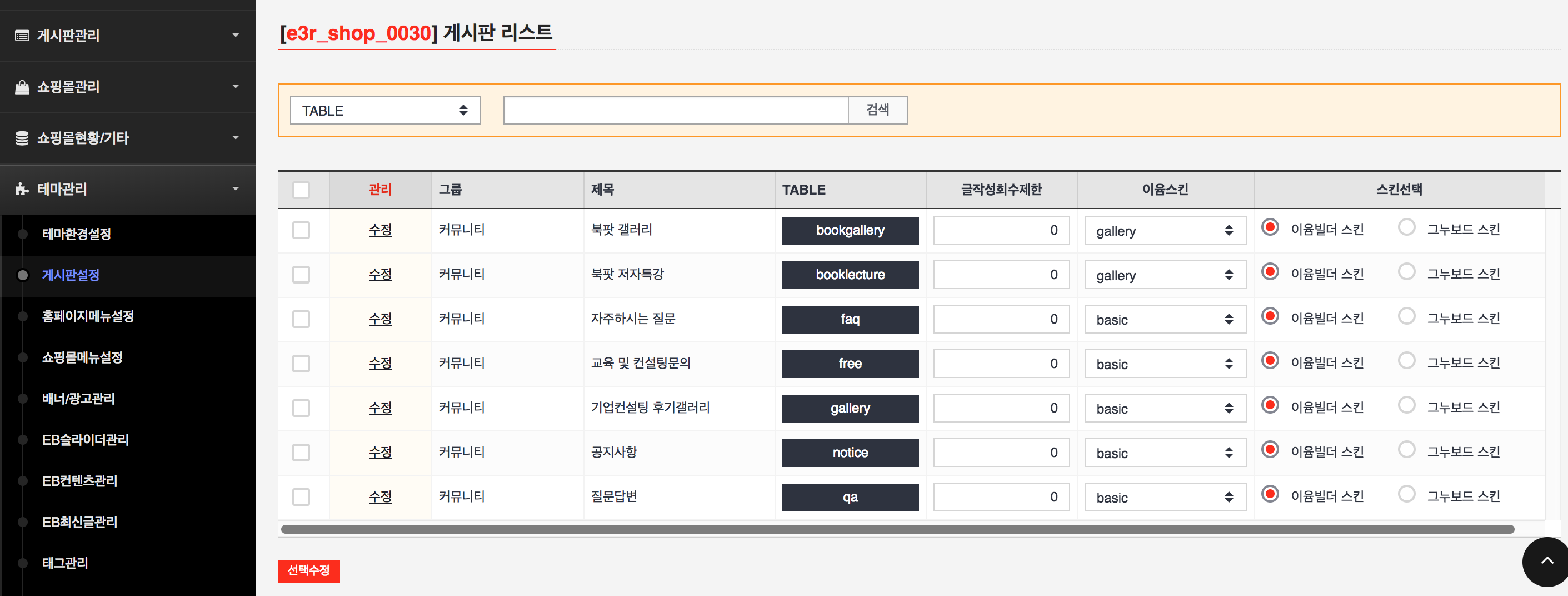Check the 질문답변 row checkbox

click(x=301, y=497)
